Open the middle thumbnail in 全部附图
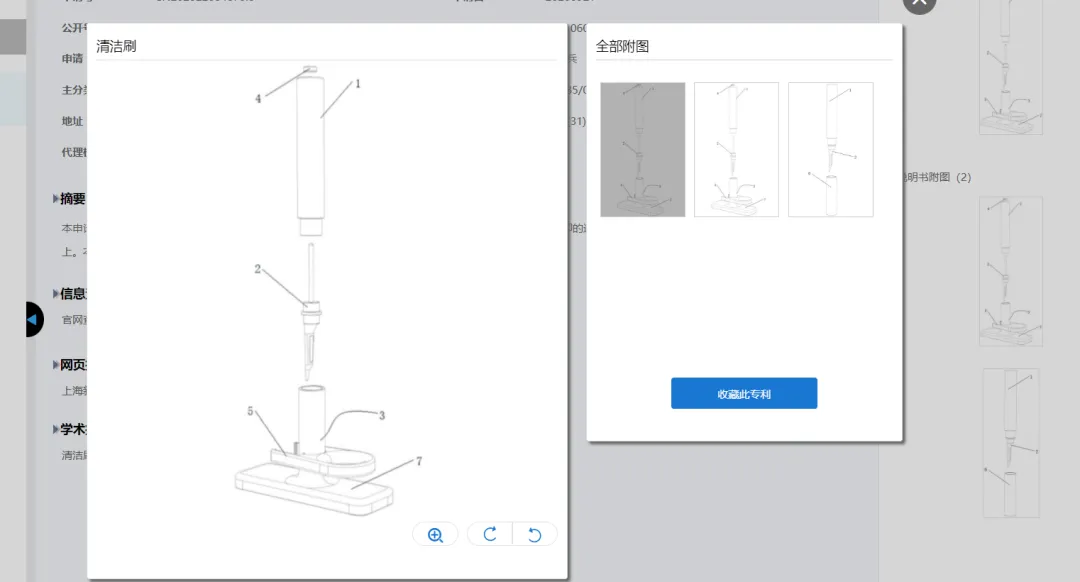The height and width of the screenshot is (582, 1080). tap(736, 149)
